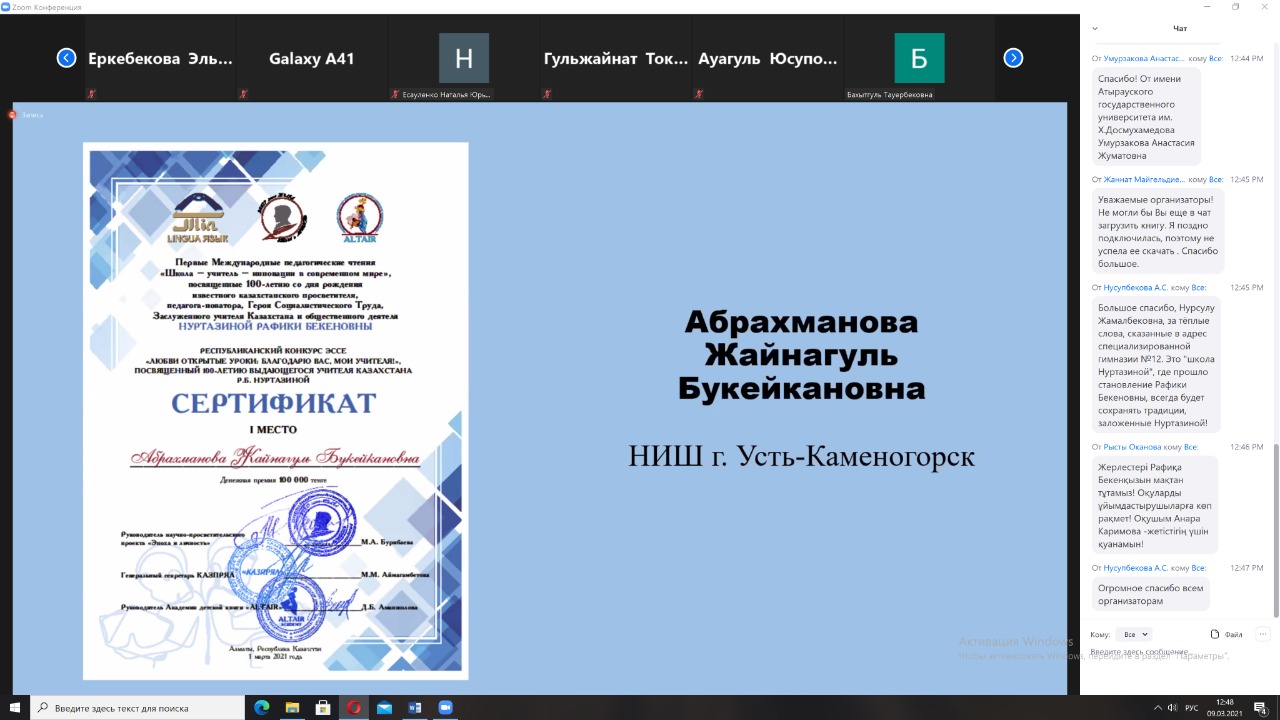Select Гульжайнат Ток... participant tile
Image resolution: width=1280 pixels, height=720 pixels.
[616, 59]
